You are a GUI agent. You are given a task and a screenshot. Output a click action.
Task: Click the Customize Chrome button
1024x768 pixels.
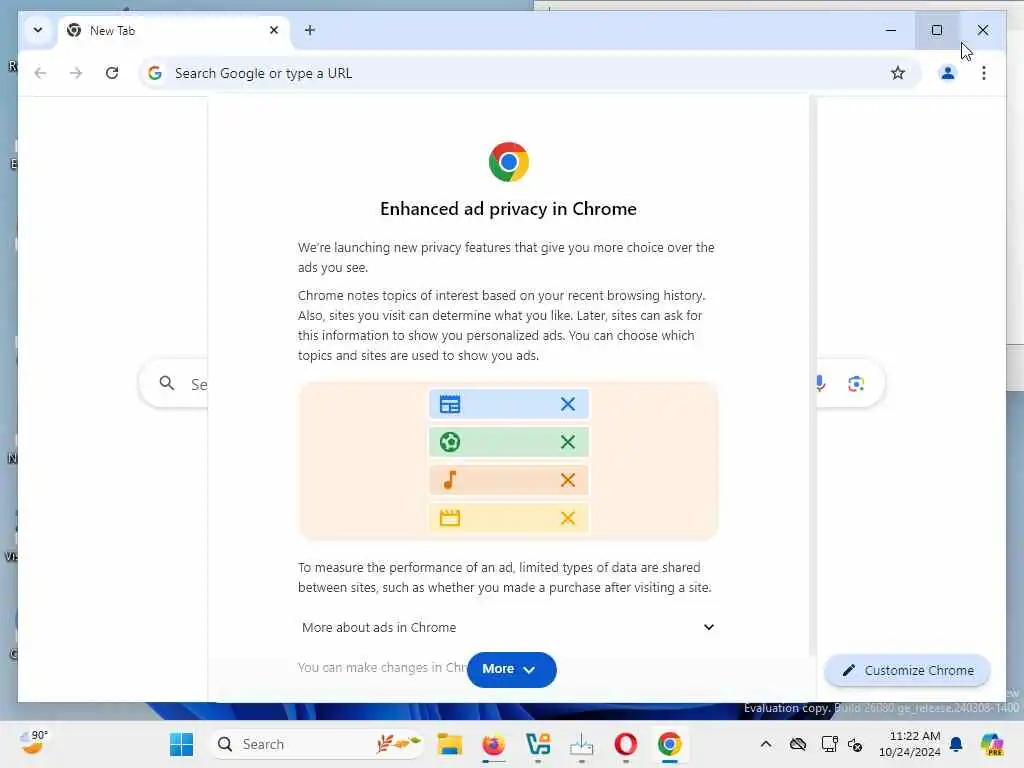908,670
